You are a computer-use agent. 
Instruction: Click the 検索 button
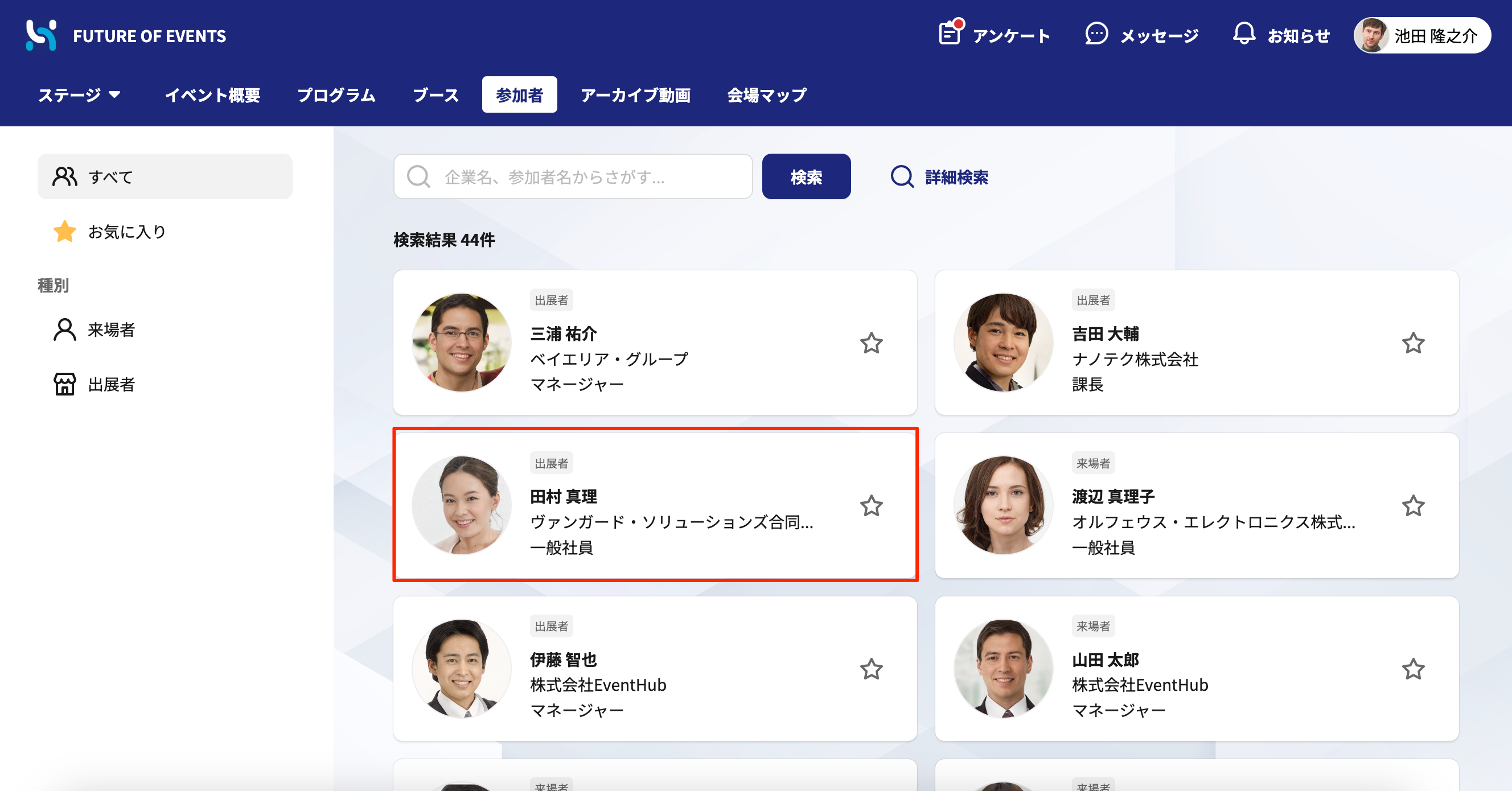(x=807, y=176)
